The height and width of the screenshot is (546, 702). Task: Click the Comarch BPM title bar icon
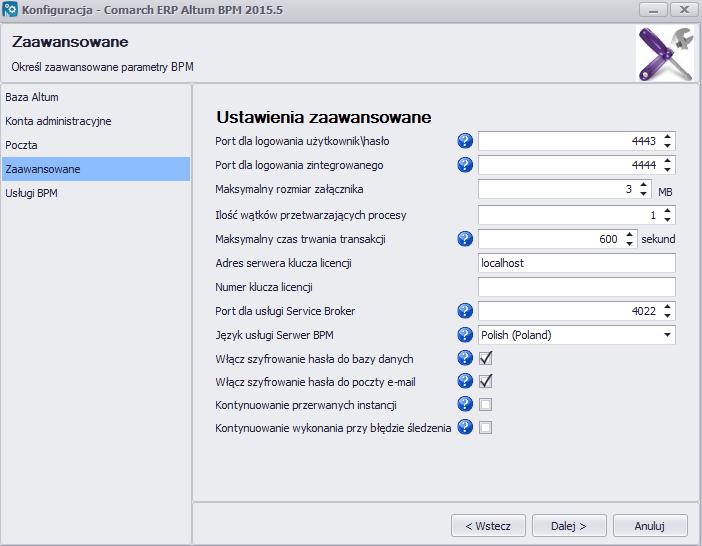(x=9, y=9)
